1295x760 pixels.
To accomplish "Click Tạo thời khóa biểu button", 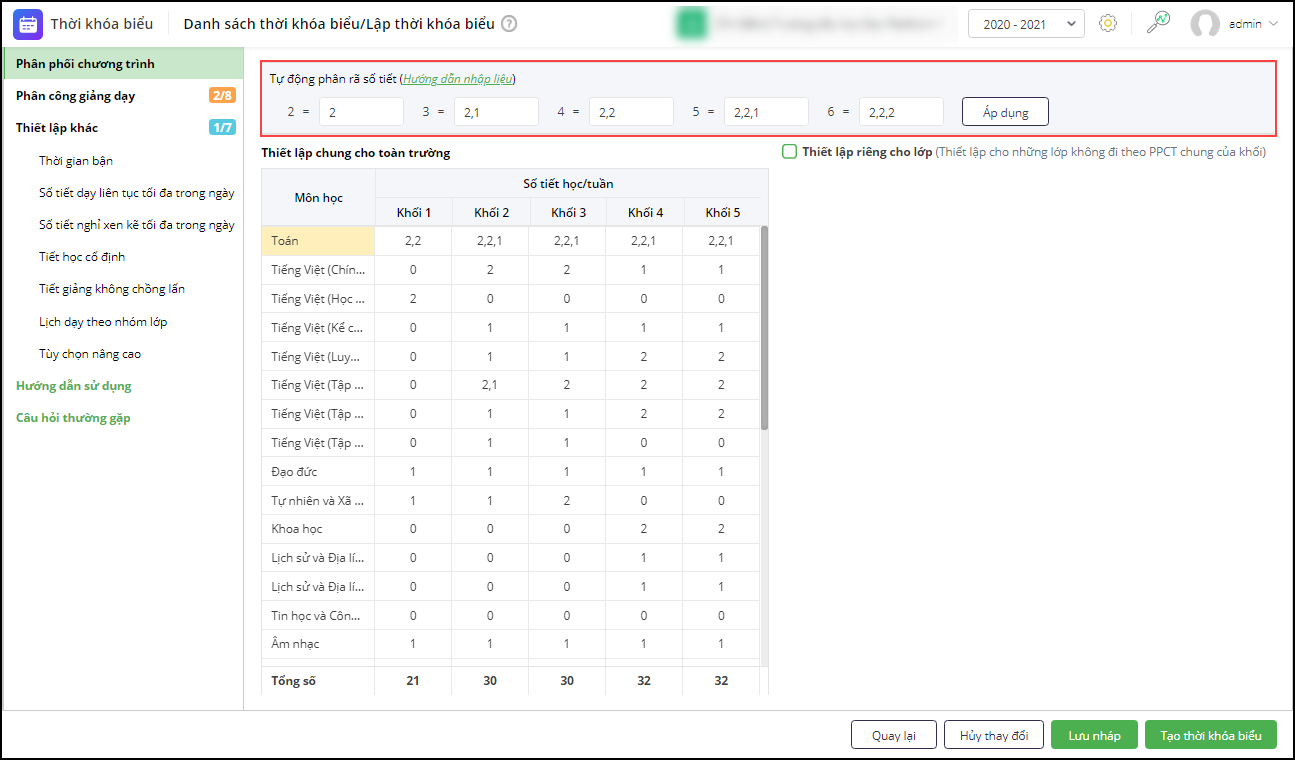I will pos(1210,735).
